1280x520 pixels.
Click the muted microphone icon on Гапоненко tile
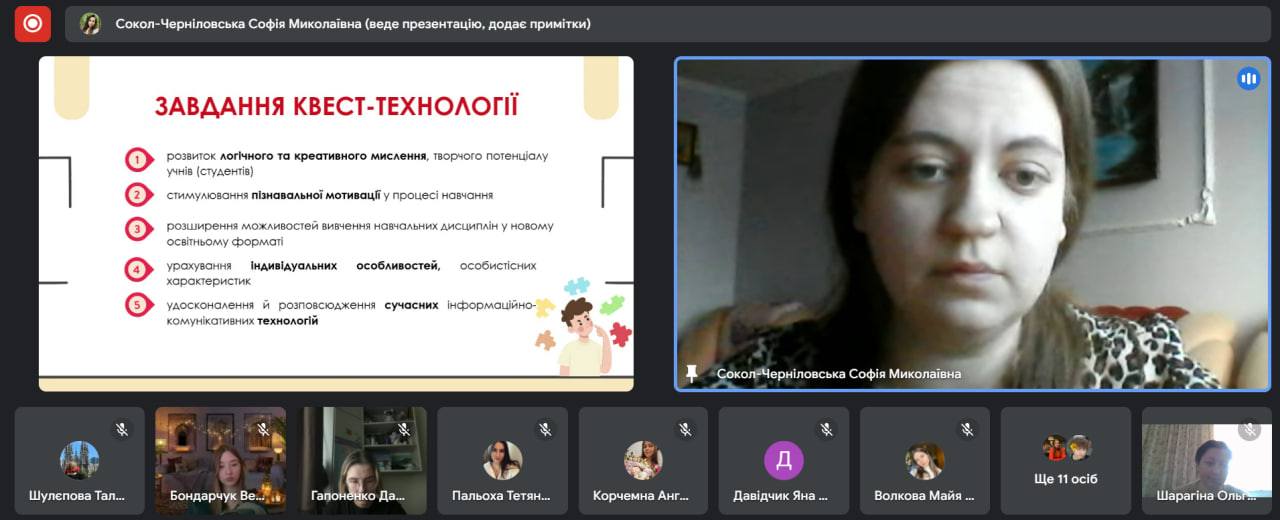coord(404,429)
